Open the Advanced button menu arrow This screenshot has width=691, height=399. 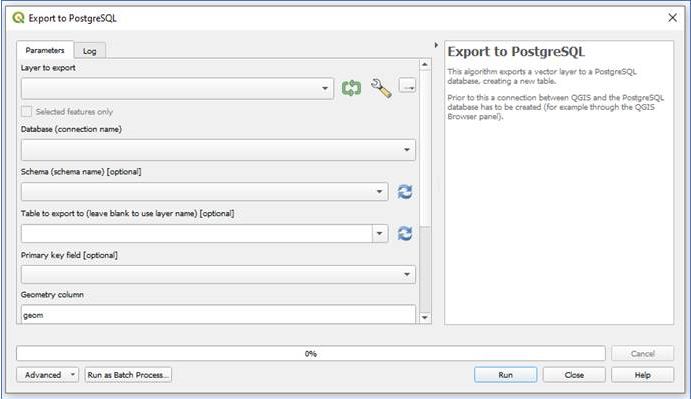tap(73, 375)
